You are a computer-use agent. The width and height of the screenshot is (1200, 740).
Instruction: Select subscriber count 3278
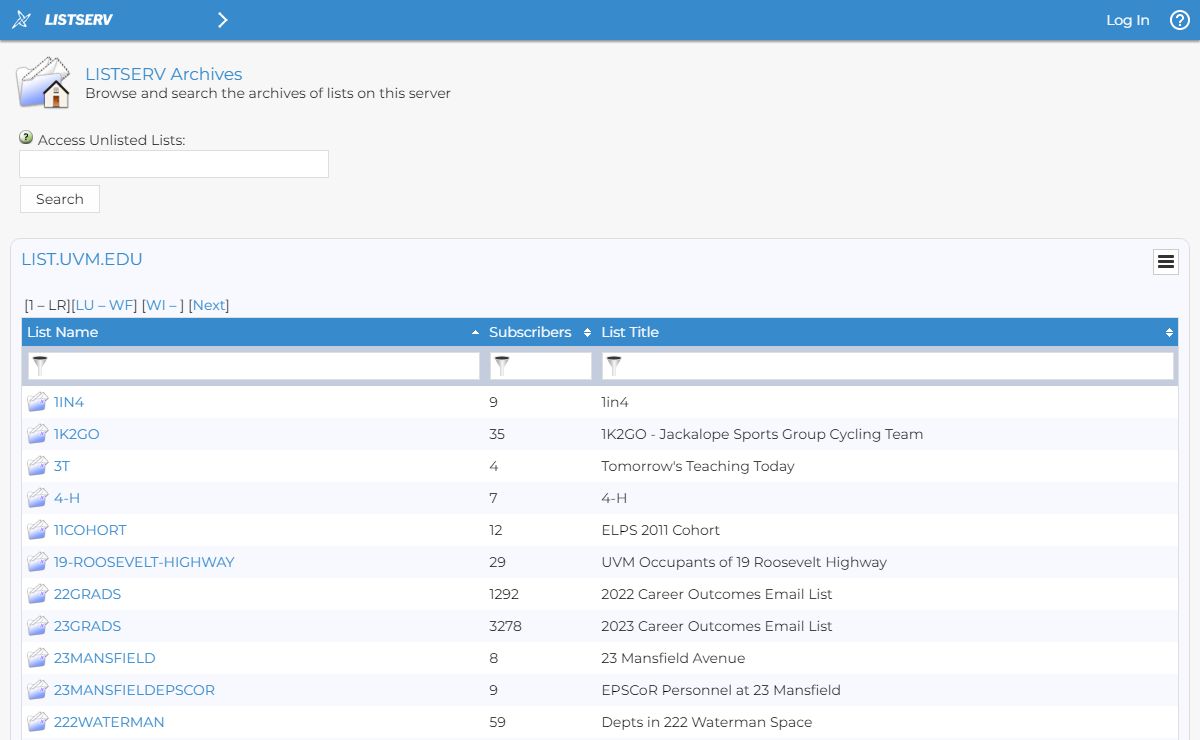click(x=505, y=626)
